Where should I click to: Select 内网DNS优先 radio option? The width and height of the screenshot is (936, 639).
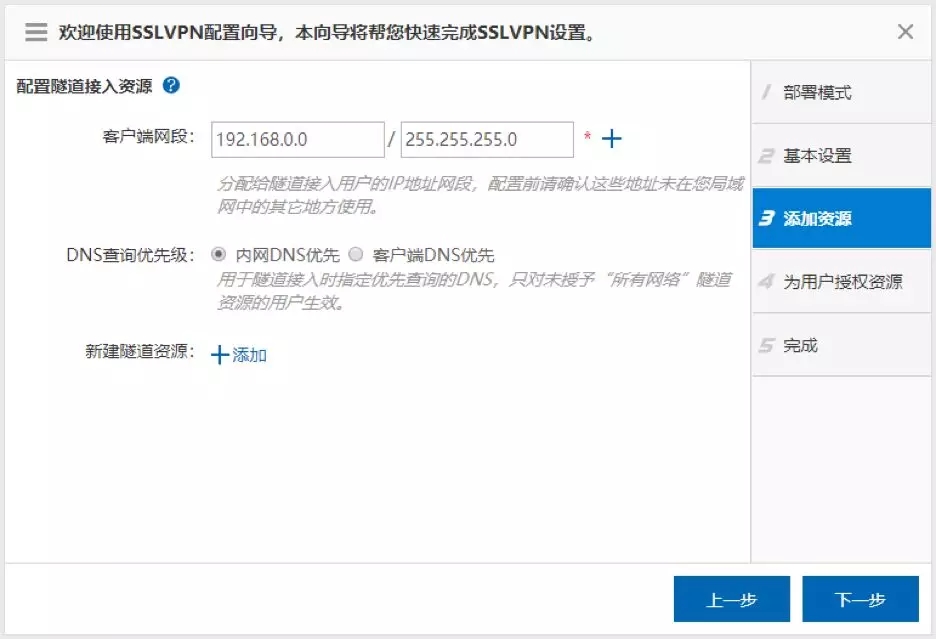click(x=219, y=254)
